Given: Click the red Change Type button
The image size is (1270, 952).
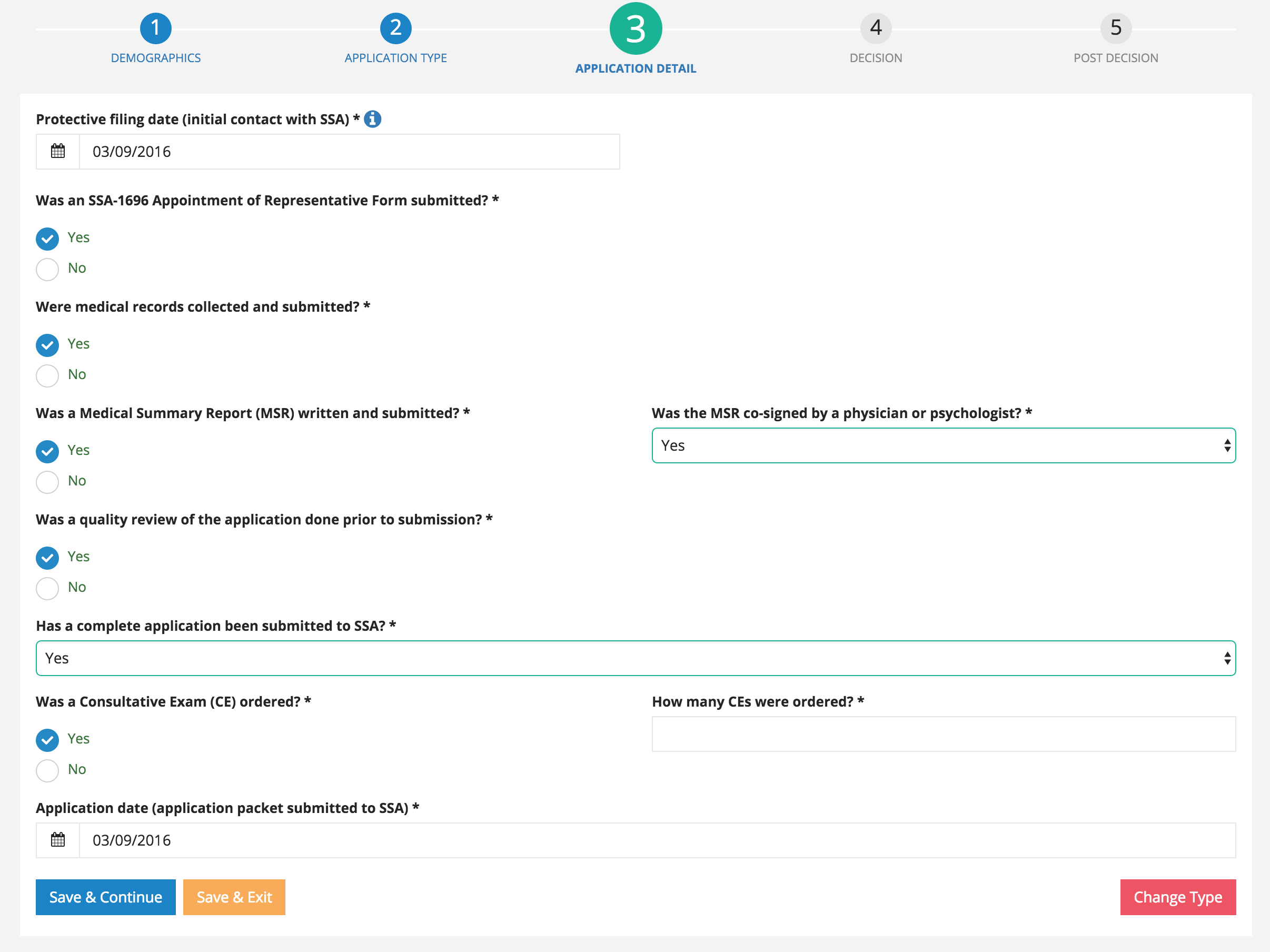Looking at the screenshot, I should 1177,897.
